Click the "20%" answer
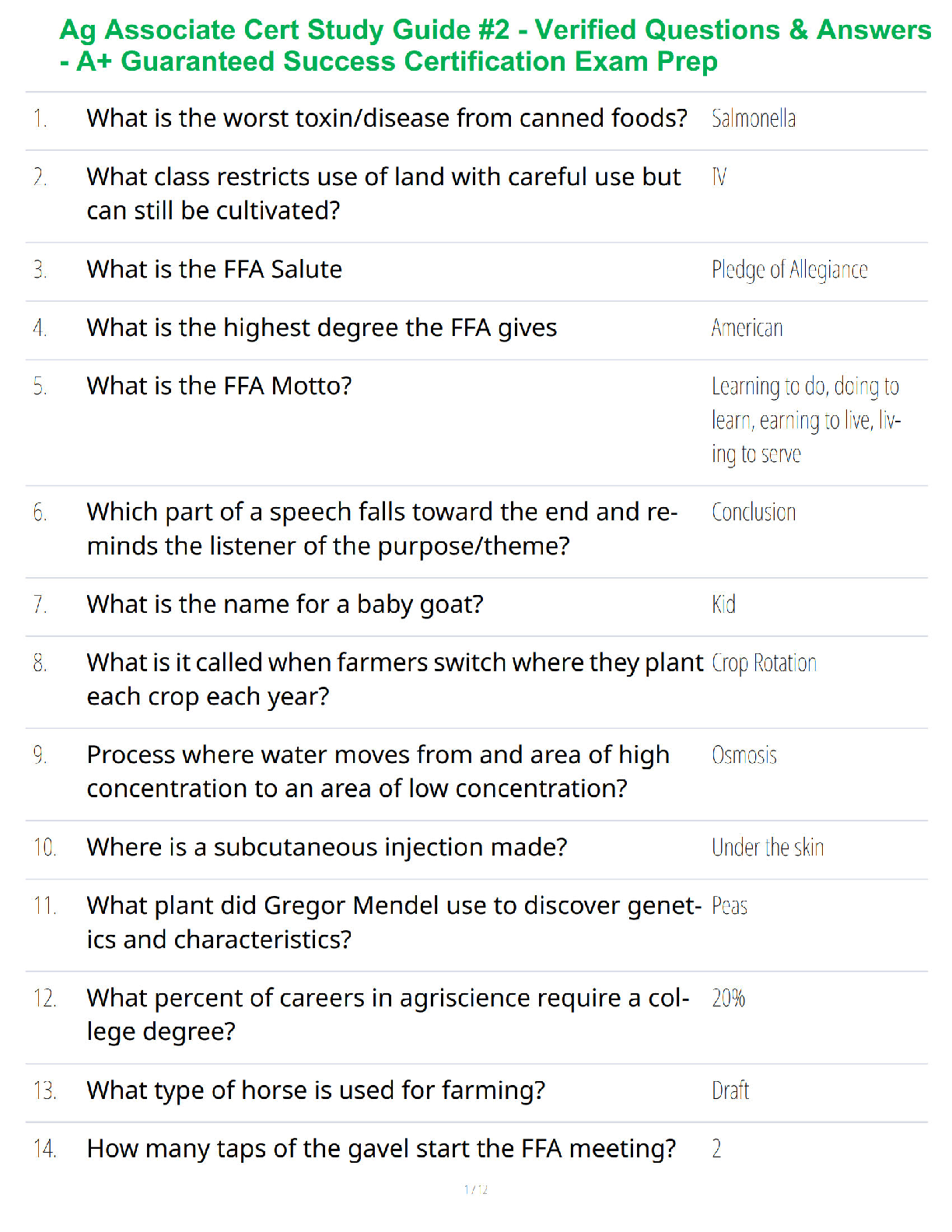The width and height of the screenshot is (952, 1232). pyautogui.click(x=728, y=998)
